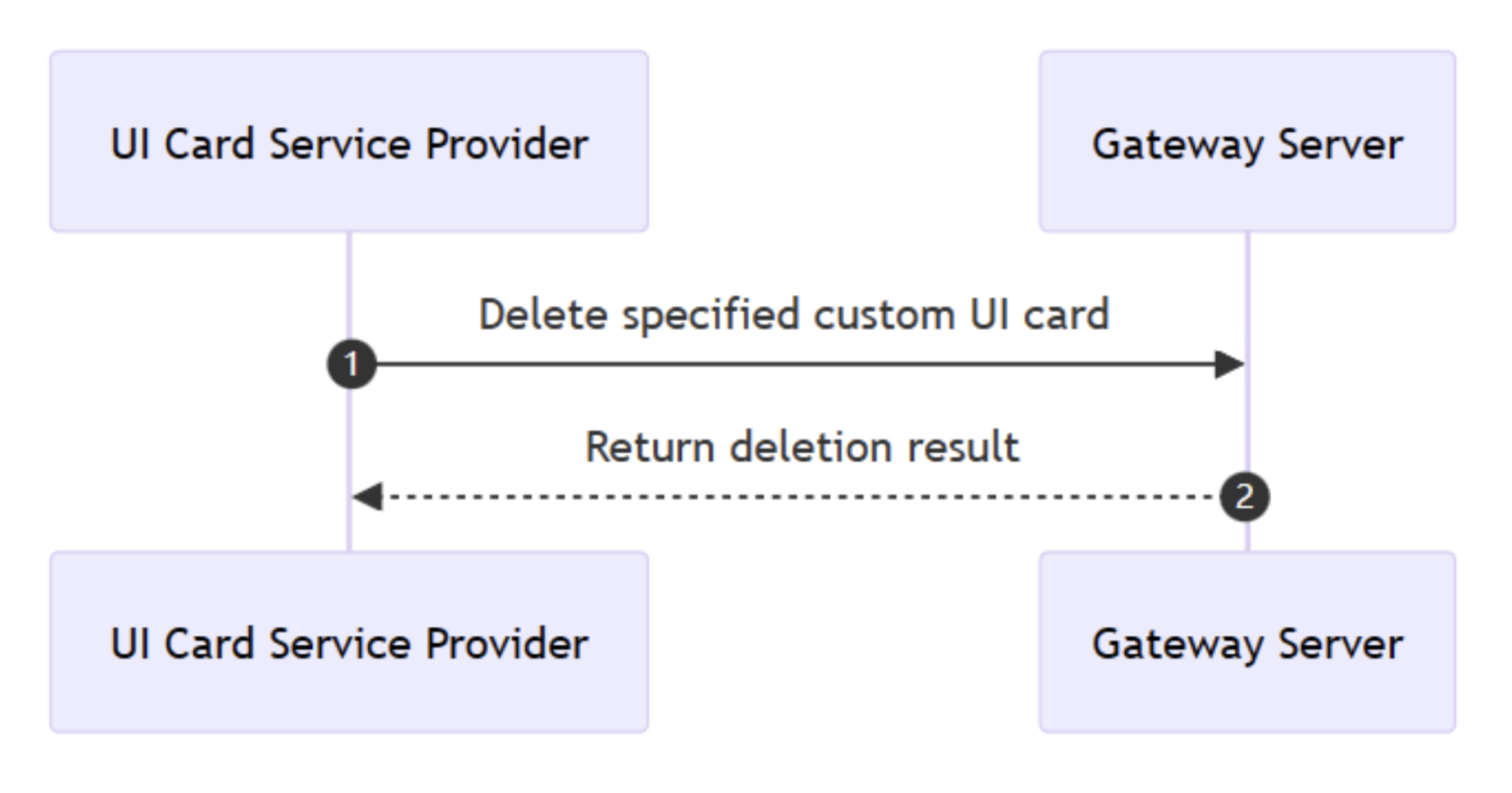
Task: Click the solid arrowhead pointing at Gateway Server
Action: [1229, 365]
